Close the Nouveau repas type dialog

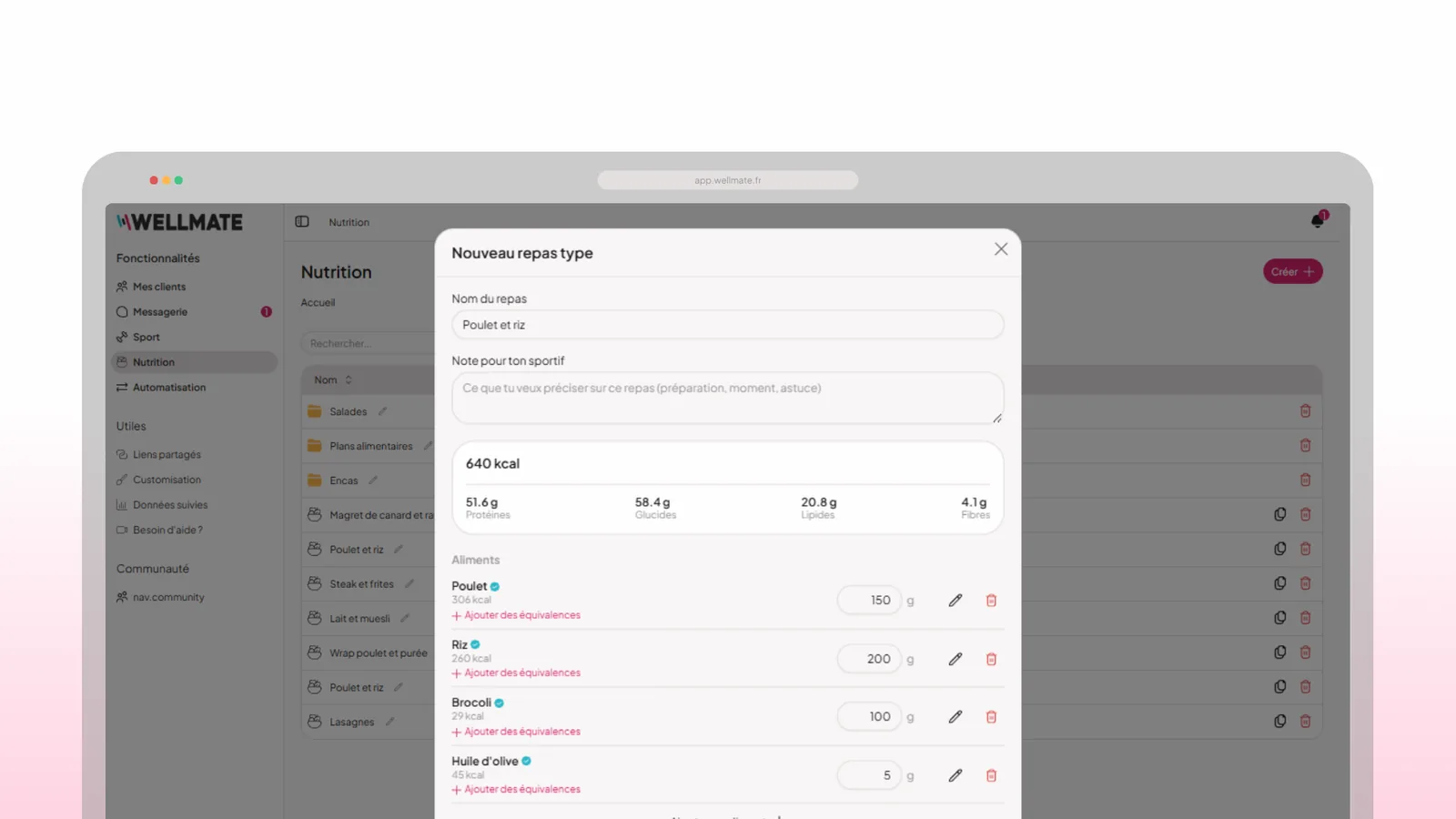(x=1001, y=249)
